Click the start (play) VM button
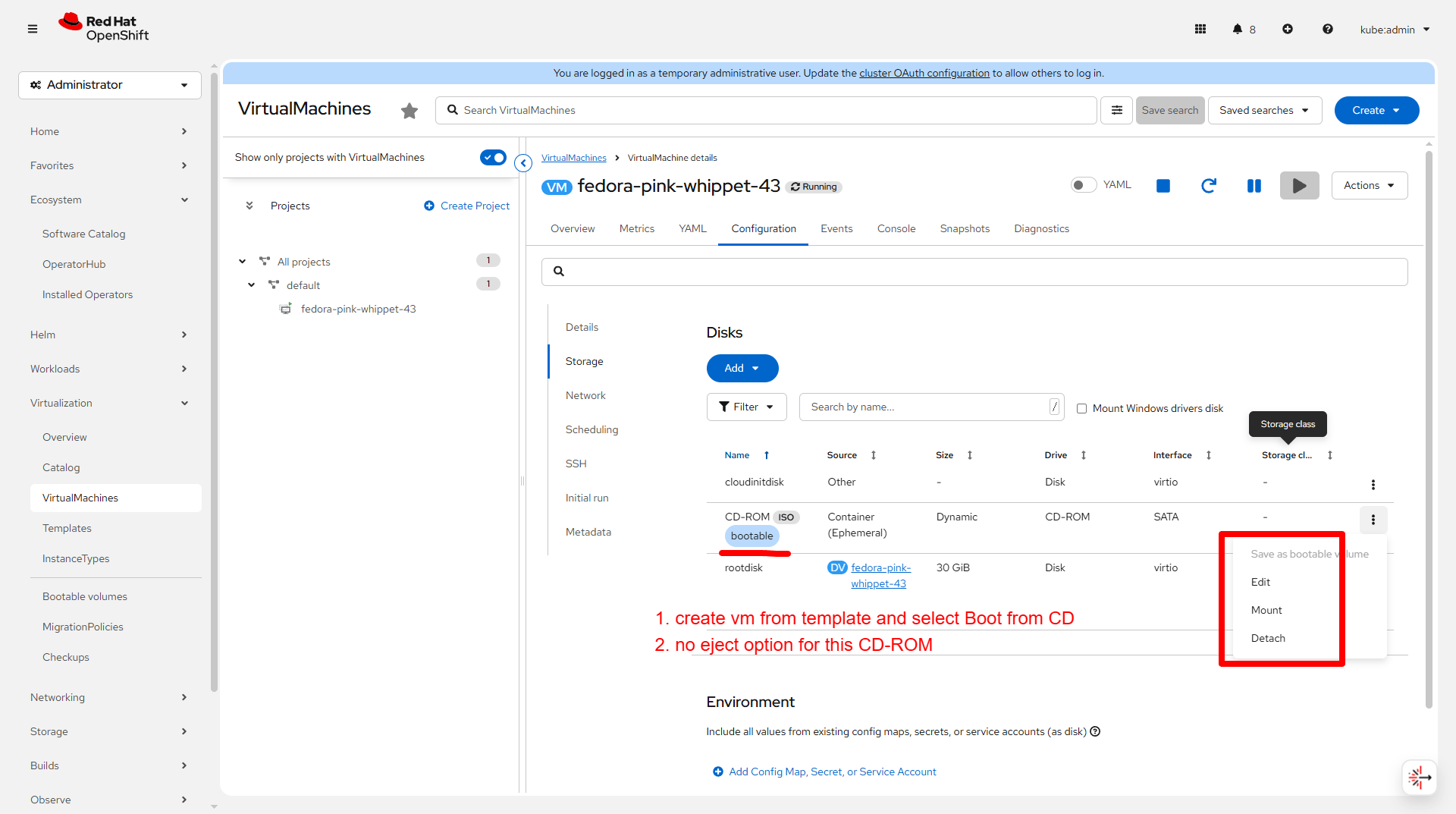This screenshot has width=1456, height=814. [x=1300, y=186]
